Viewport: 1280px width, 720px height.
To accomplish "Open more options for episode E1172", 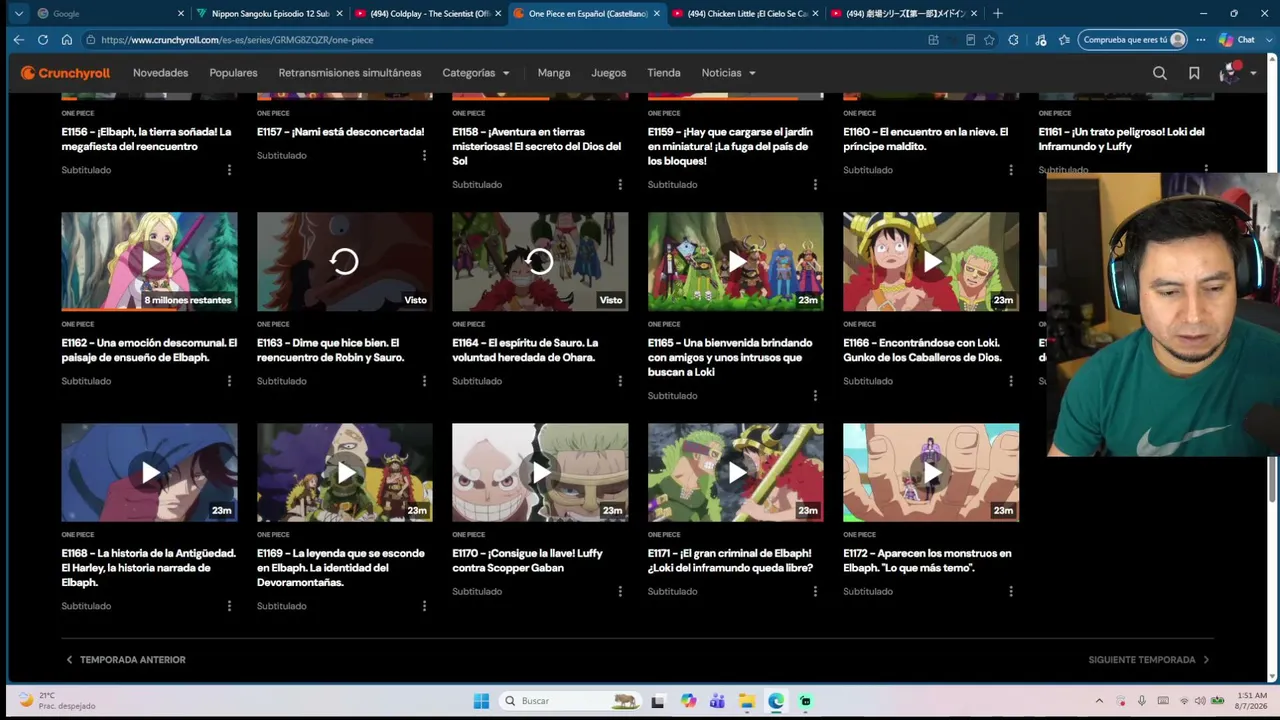I will 1011,591.
